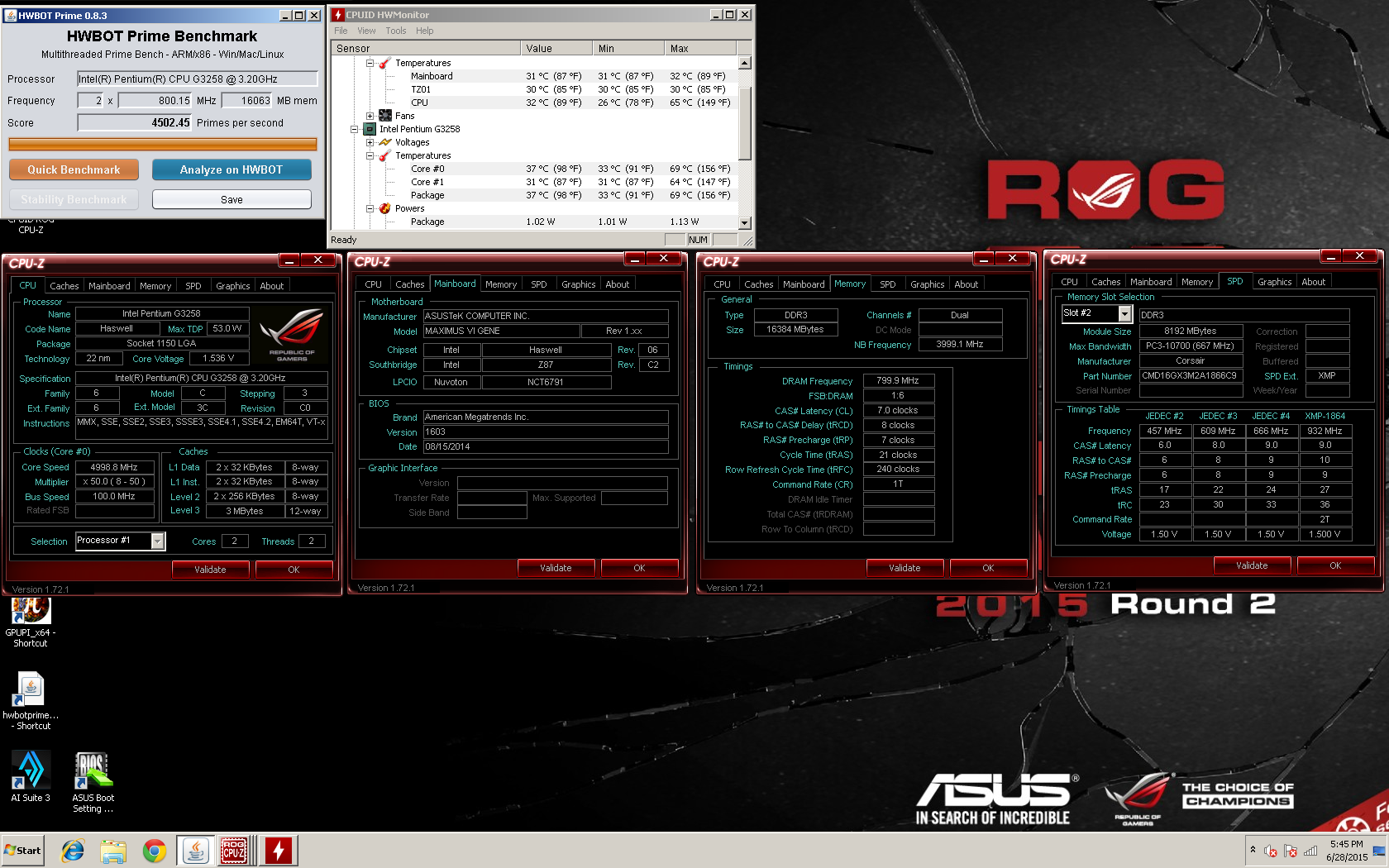Expand the Voltages node

click(370, 142)
